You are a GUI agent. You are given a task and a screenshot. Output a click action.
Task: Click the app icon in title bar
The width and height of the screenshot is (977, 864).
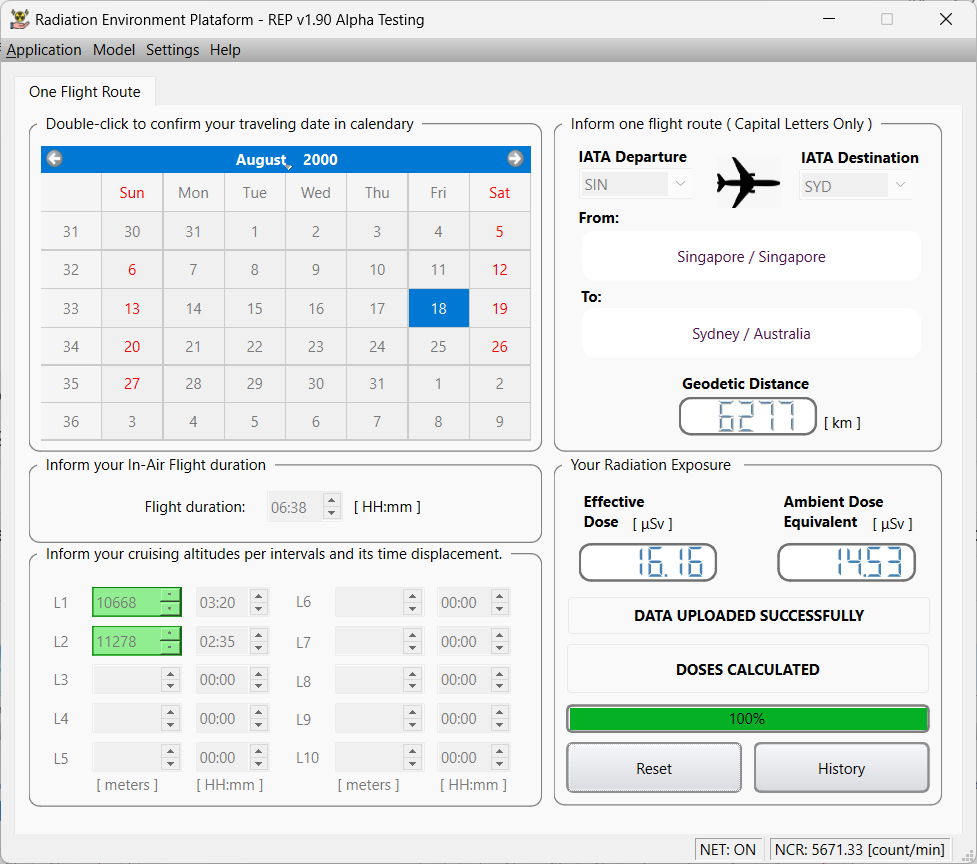[x=18, y=19]
